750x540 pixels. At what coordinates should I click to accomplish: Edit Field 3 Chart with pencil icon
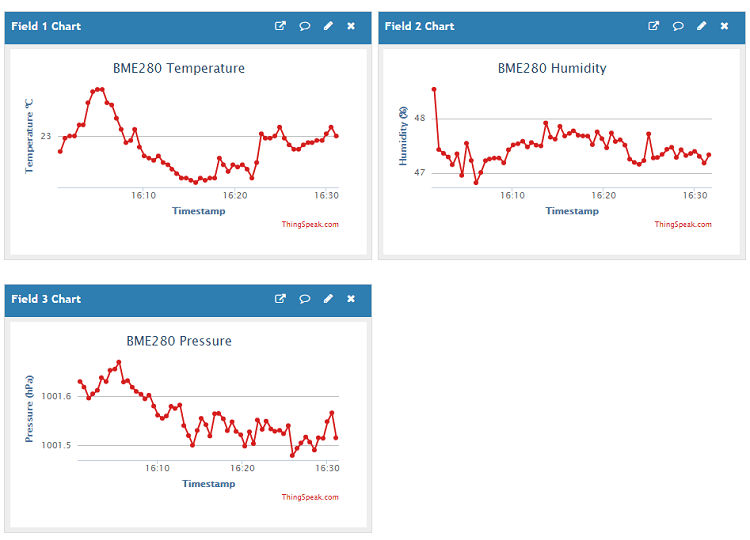tap(328, 299)
